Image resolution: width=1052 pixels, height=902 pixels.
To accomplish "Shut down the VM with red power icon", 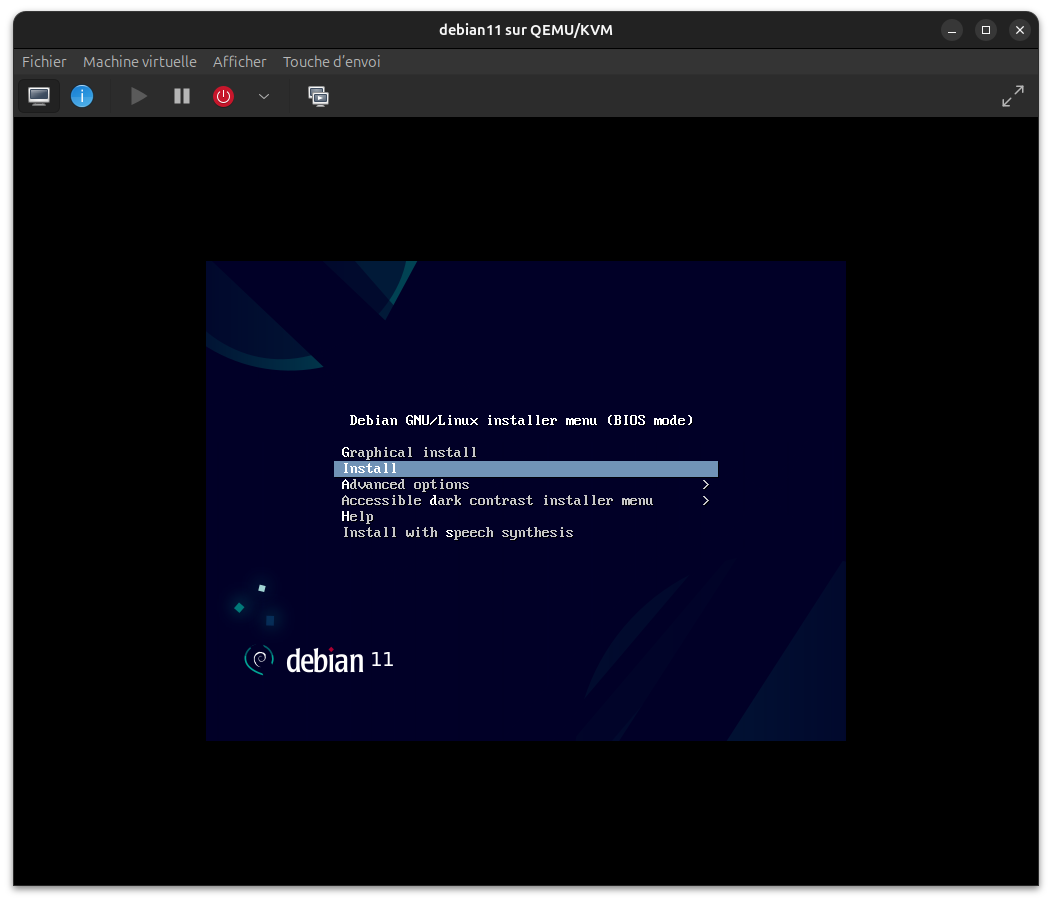I will pyautogui.click(x=224, y=96).
